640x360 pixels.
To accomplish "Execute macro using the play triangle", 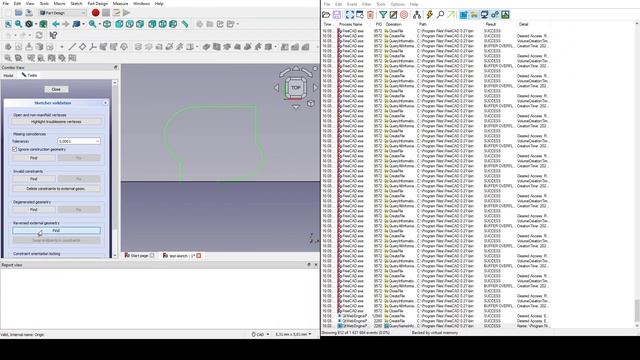I will [127, 13].
